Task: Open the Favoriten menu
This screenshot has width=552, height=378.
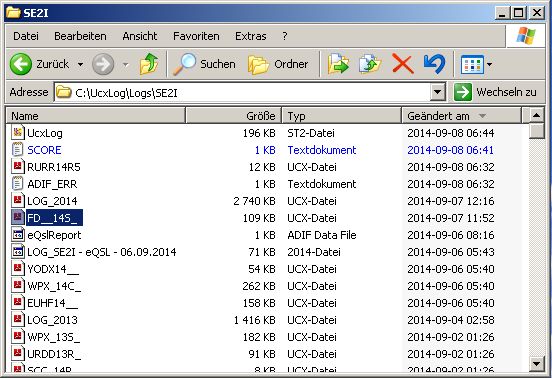Action: pos(196,36)
